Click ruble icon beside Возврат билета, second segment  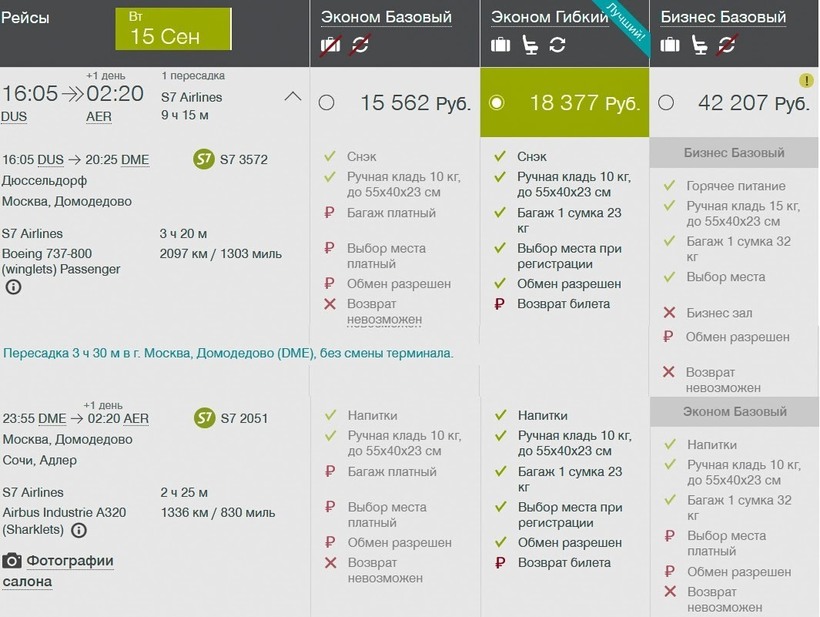click(x=500, y=563)
